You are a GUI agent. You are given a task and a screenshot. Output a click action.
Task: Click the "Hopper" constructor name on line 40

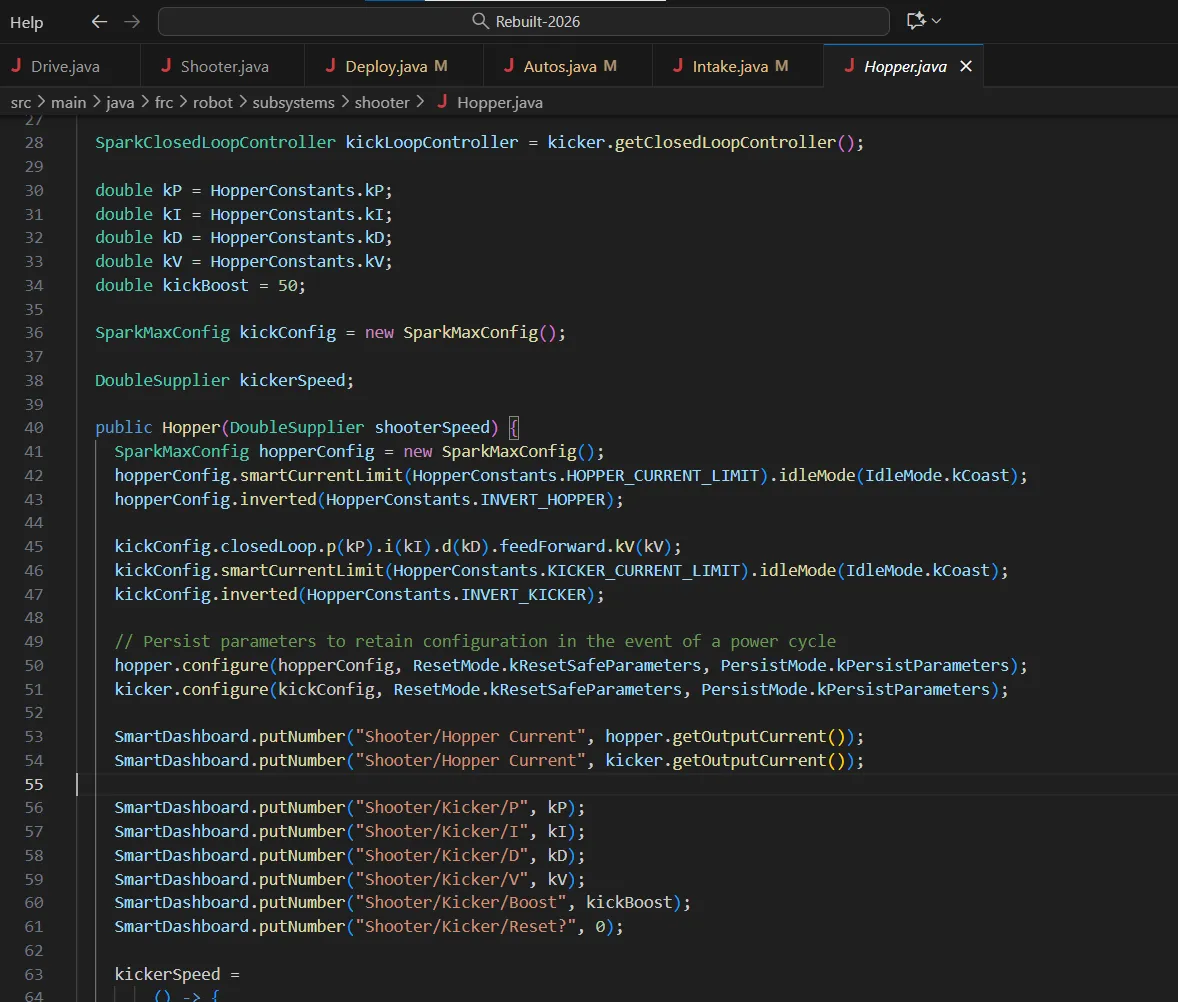(191, 427)
